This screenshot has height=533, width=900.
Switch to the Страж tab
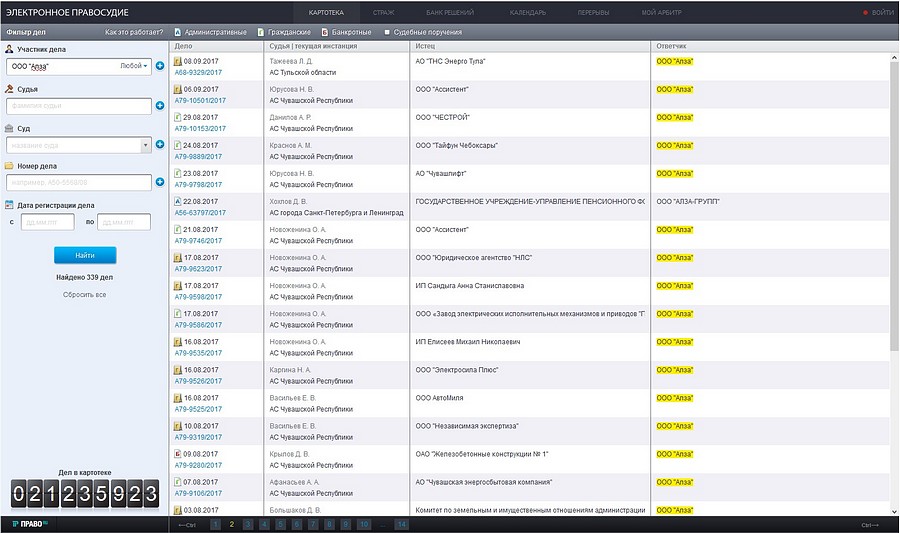(383, 12)
